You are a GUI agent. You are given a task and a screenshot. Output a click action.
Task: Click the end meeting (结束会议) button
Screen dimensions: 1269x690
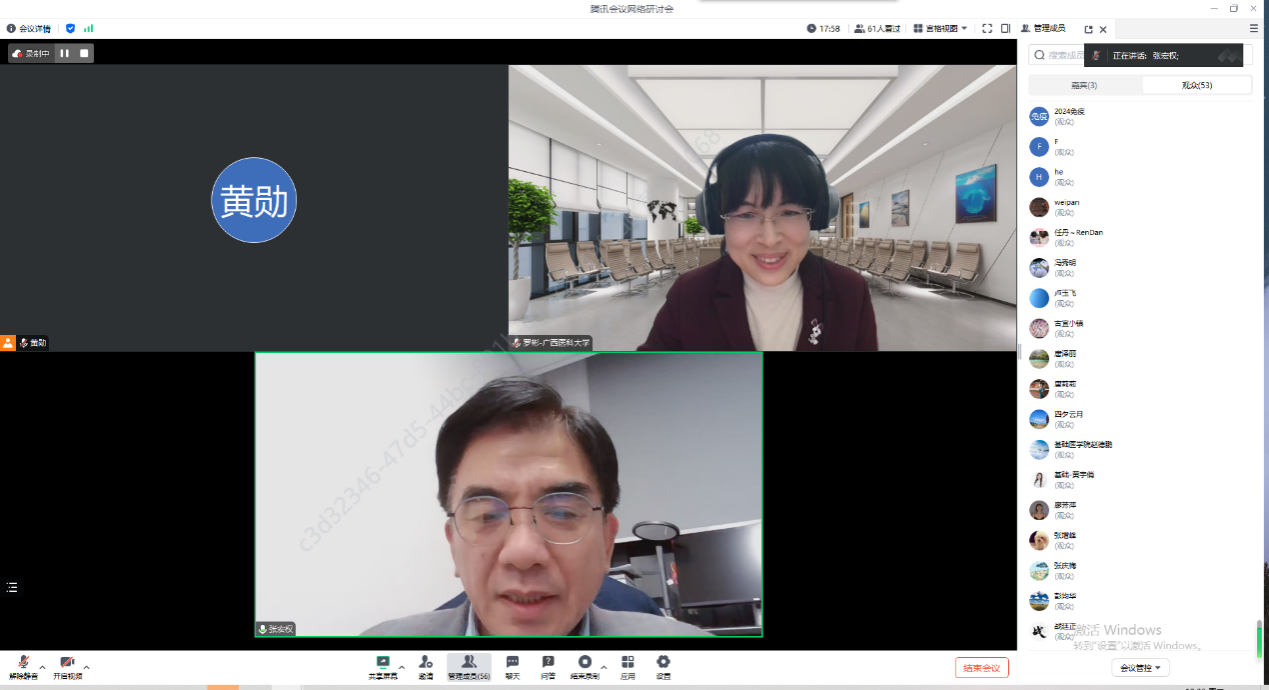pos(981,668)
